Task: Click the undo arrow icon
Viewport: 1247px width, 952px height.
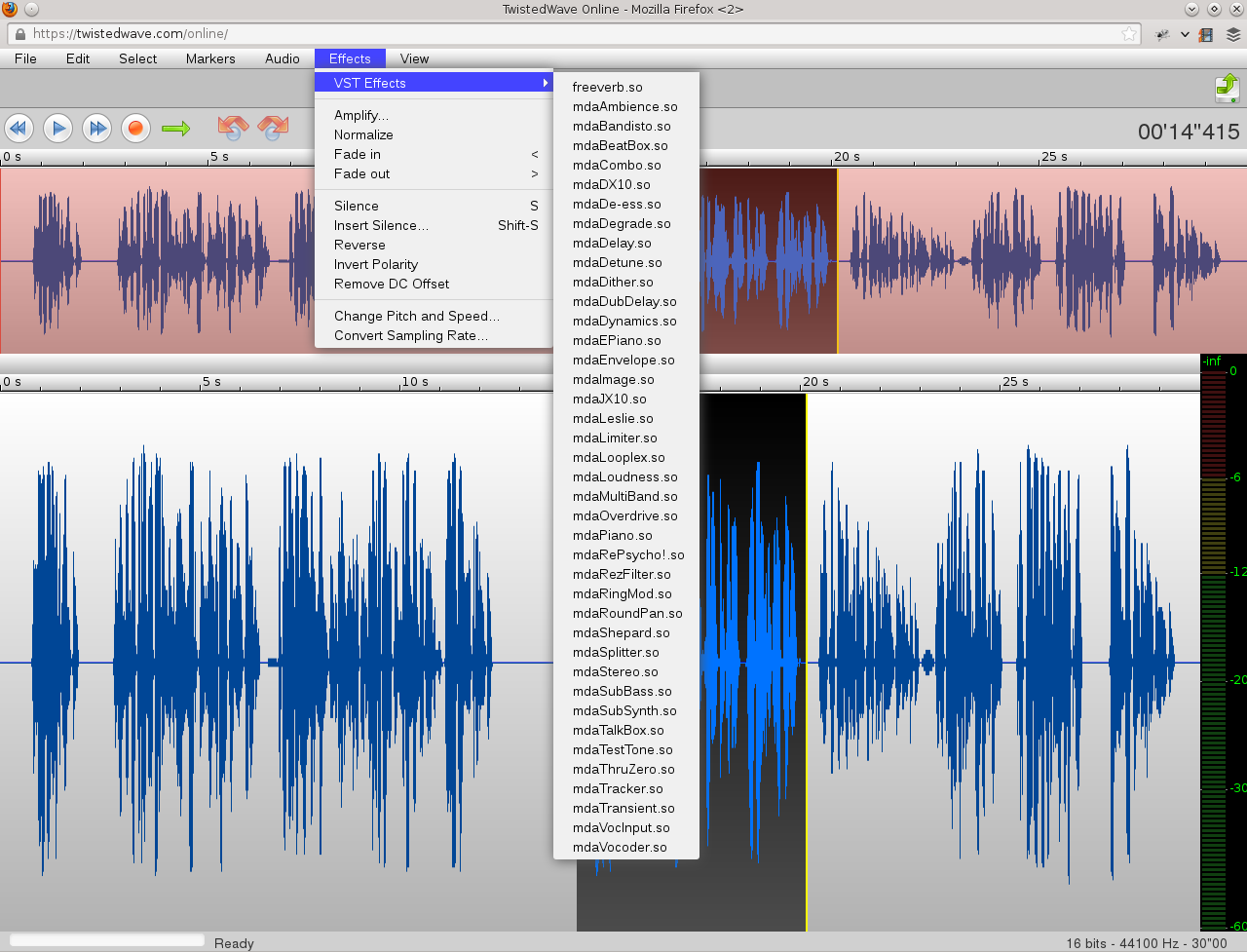Action: click(232, 128)
